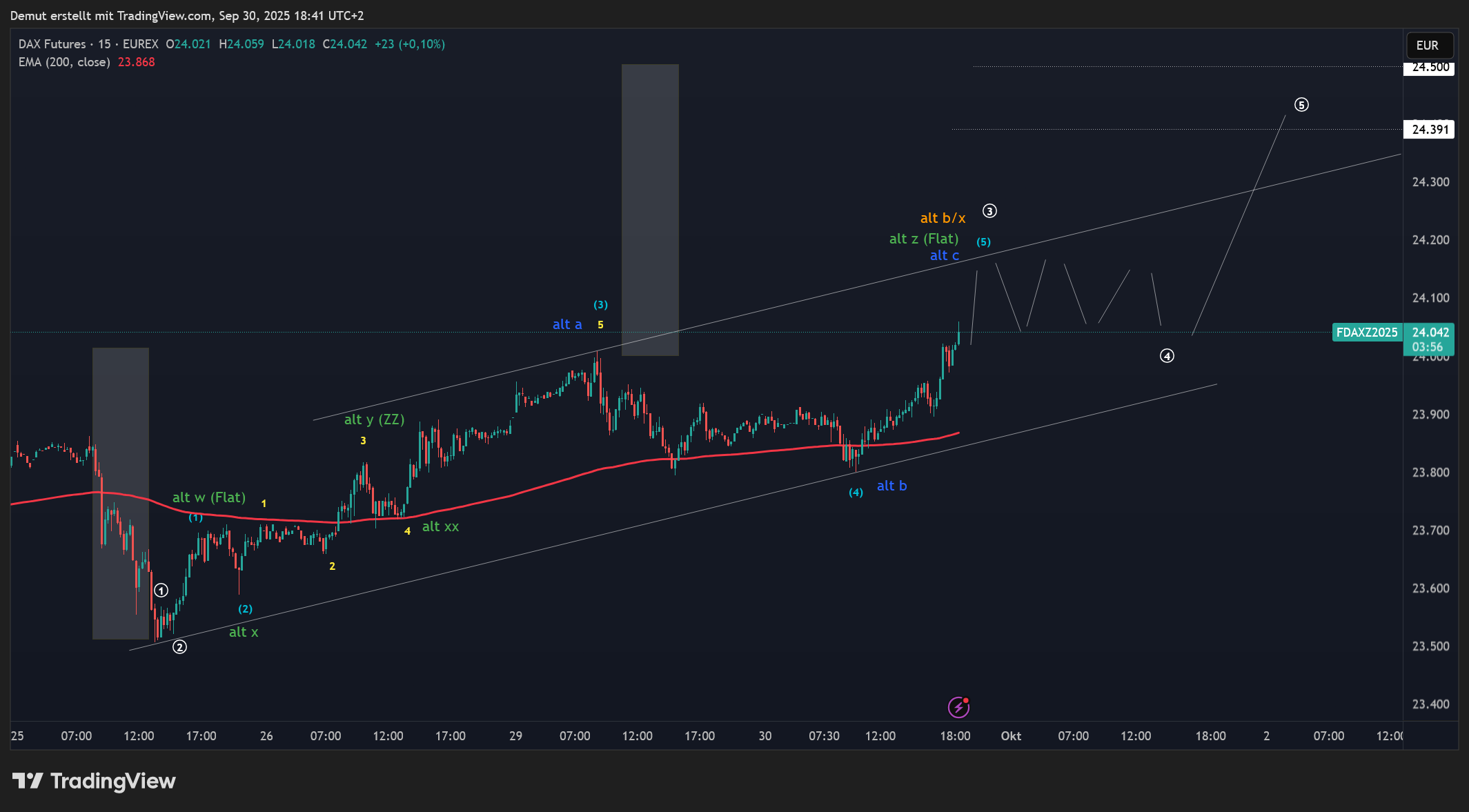The width and height of the screenshot is (1469, 812).
Task: Click the TradingView logo at bottom left
Action: [95, 781]
